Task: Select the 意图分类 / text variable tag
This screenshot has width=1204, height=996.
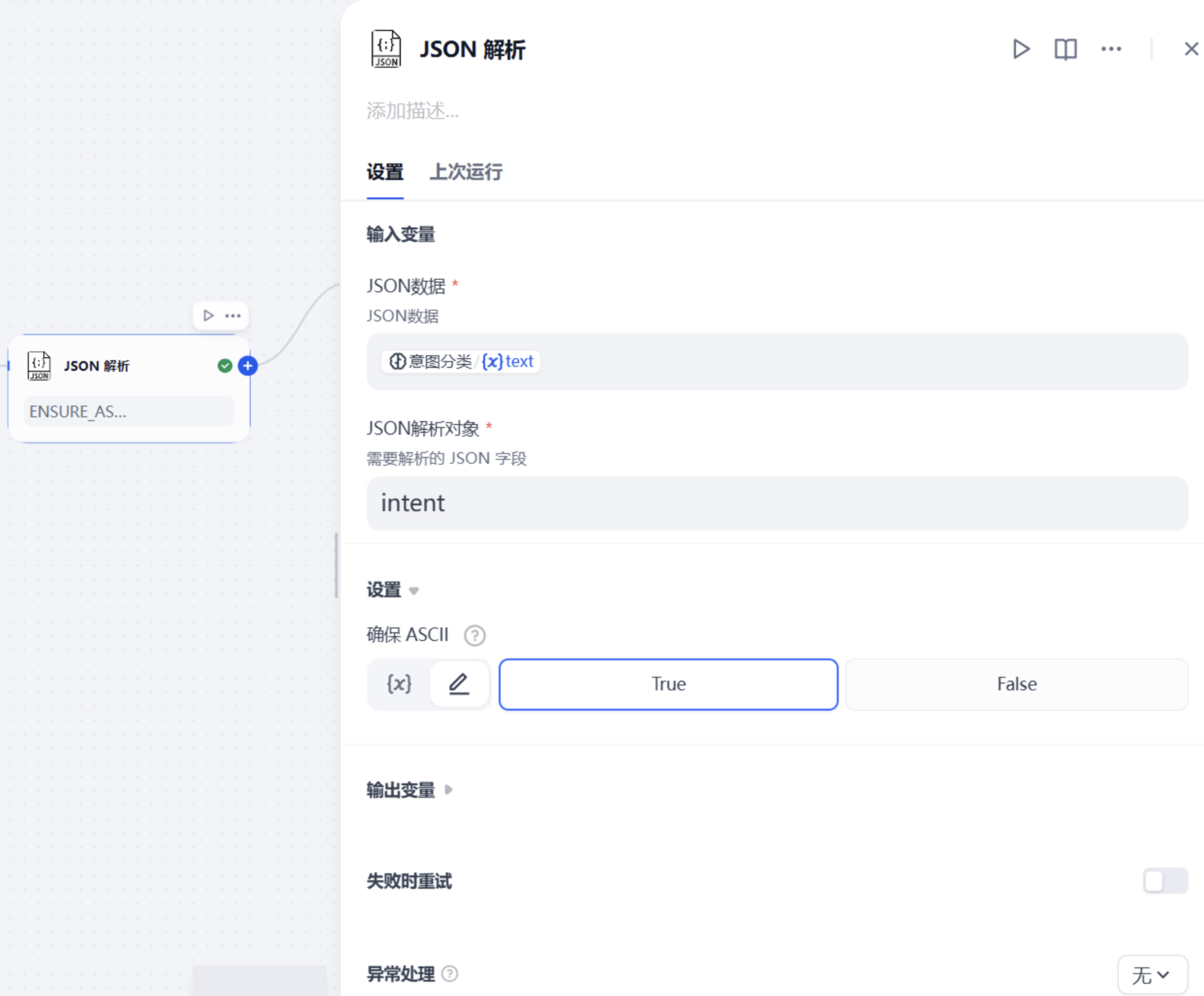Action: [461, 361]
